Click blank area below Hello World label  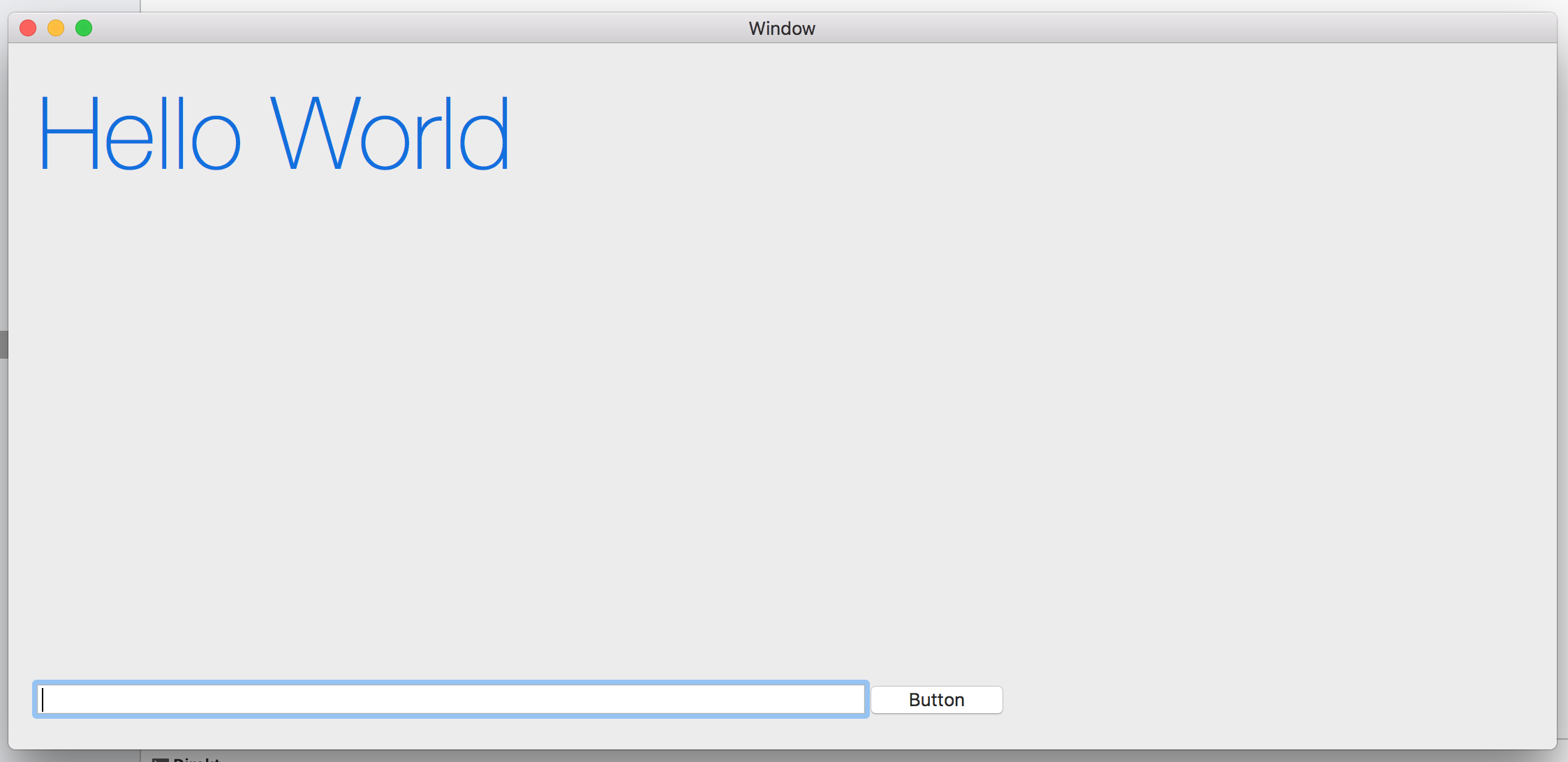[x=272, y=279]
